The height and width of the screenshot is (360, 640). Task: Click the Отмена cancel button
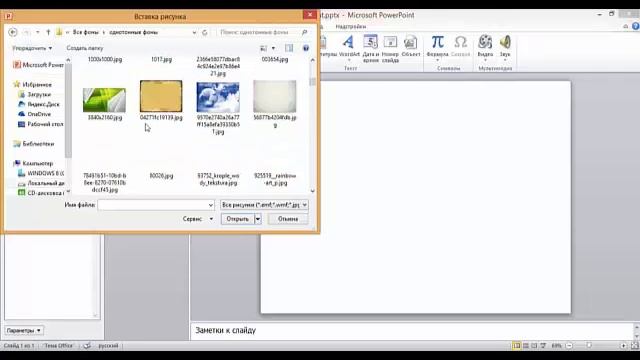(x=288, y=219)
